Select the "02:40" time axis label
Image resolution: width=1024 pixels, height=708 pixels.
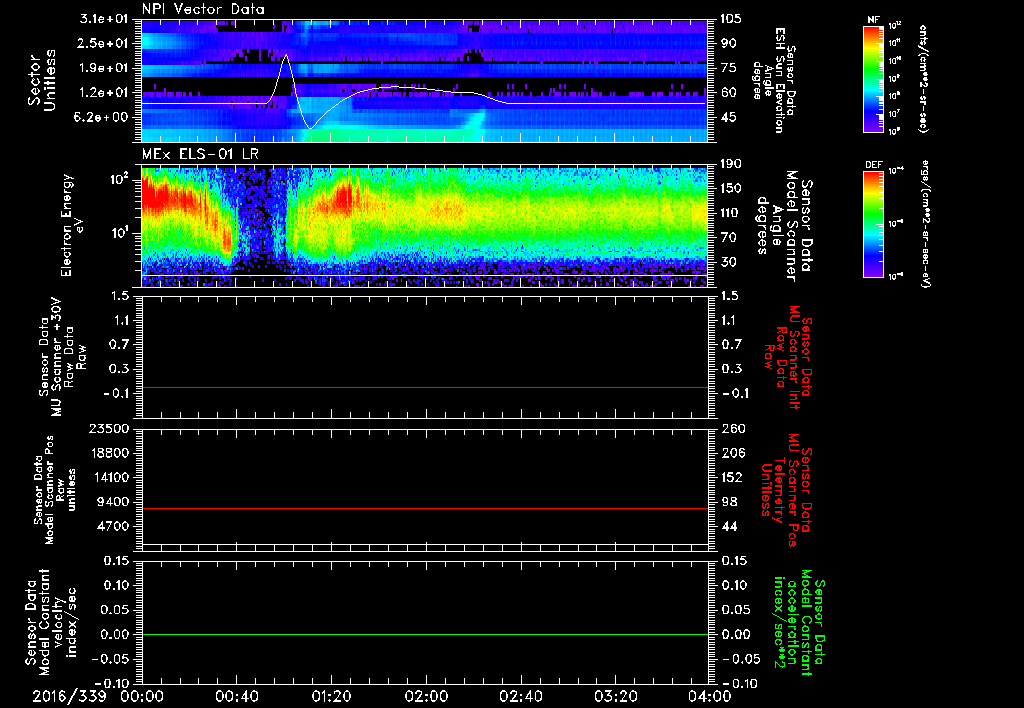[520, 696]
